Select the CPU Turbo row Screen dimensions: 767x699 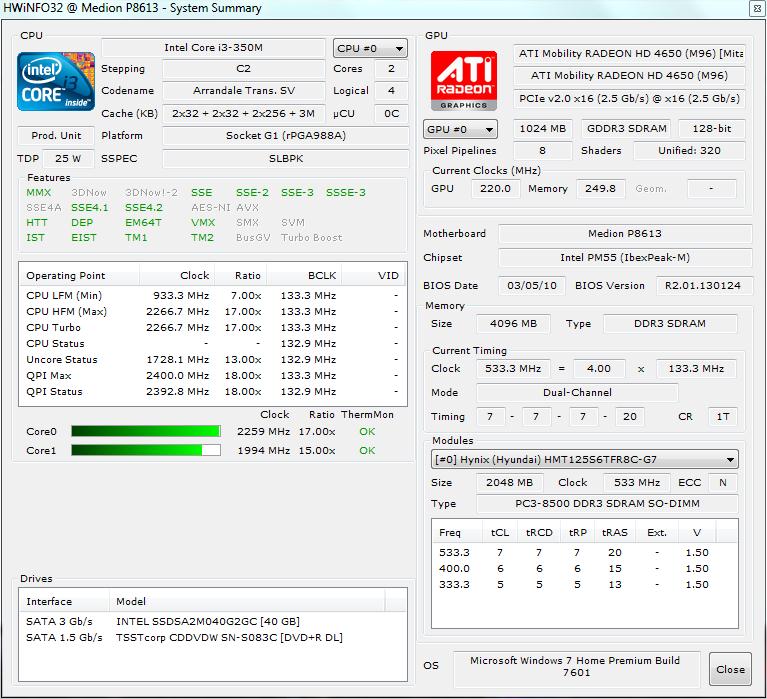[x=213, y=328]
